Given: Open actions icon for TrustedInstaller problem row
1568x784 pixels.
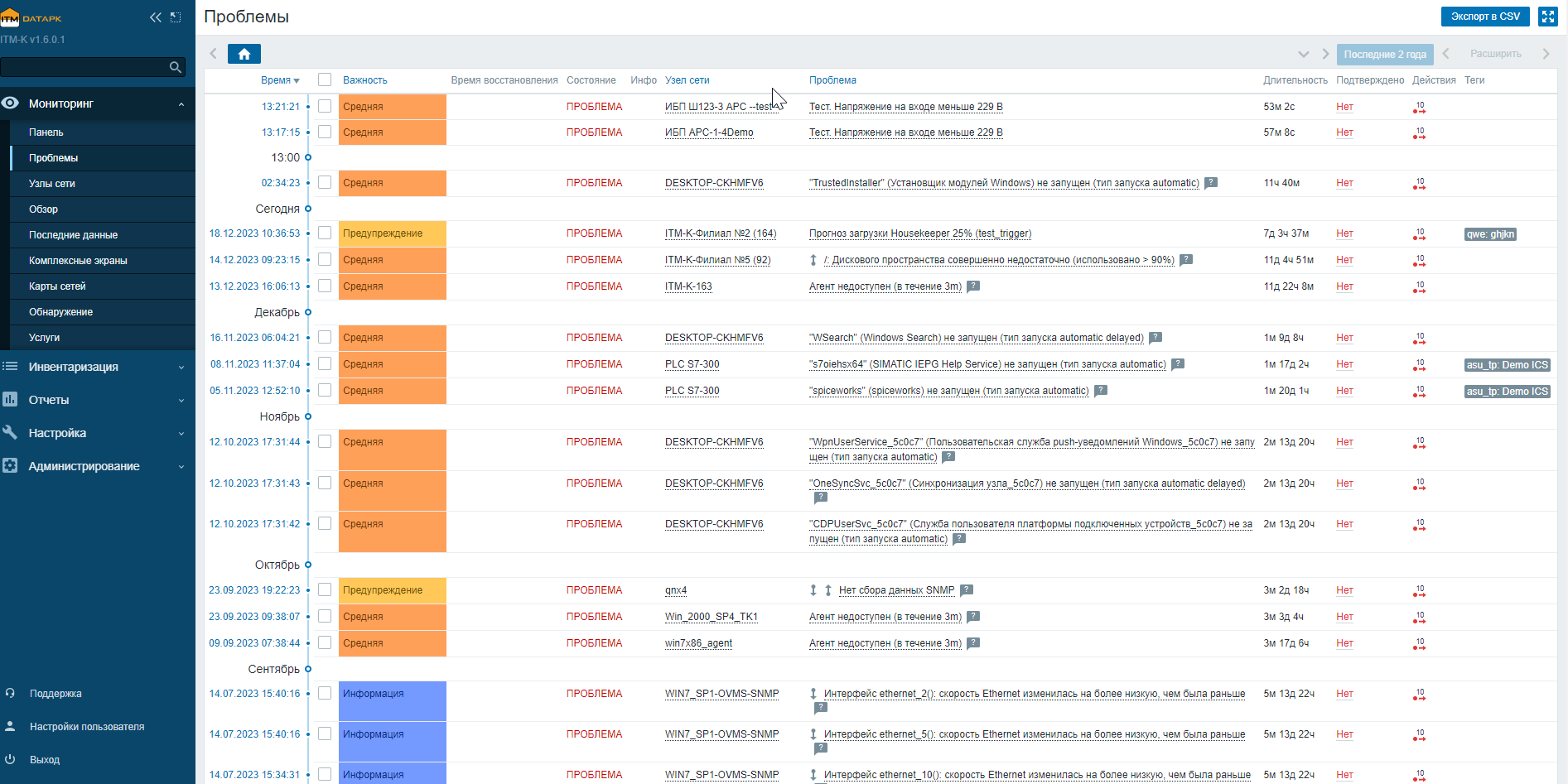Looking at the screenshot, I should click(x=1420, y=183).
